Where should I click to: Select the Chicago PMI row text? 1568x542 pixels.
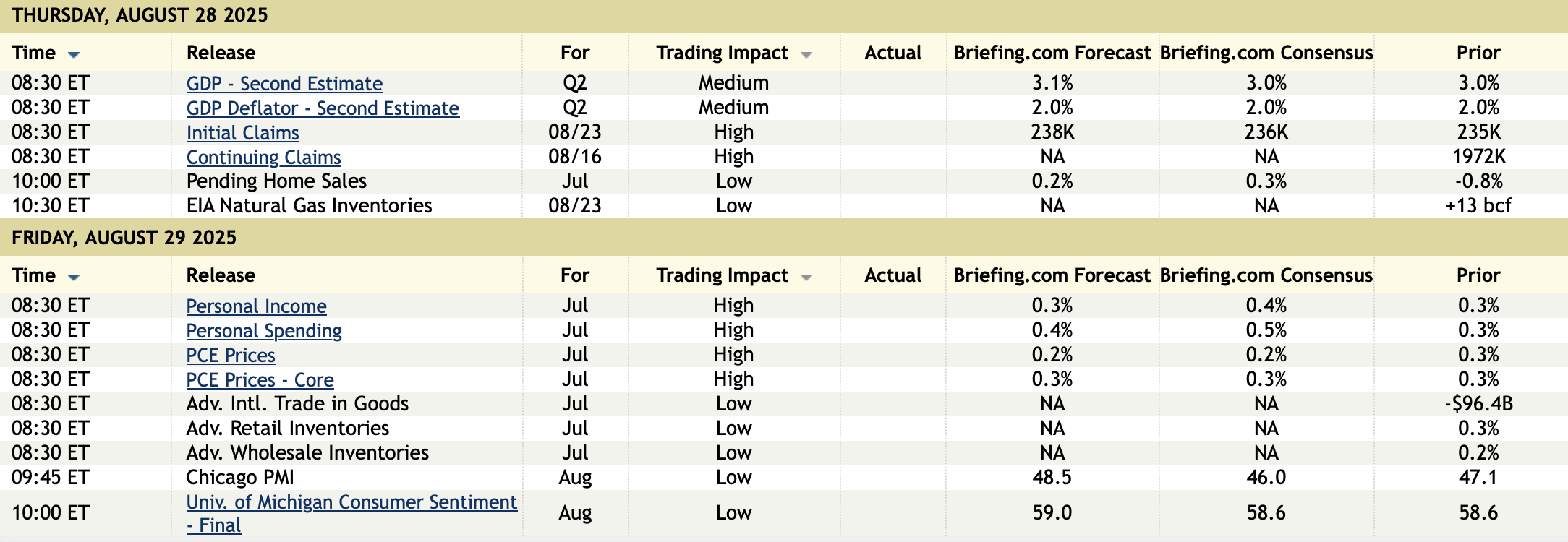(240, 478)
